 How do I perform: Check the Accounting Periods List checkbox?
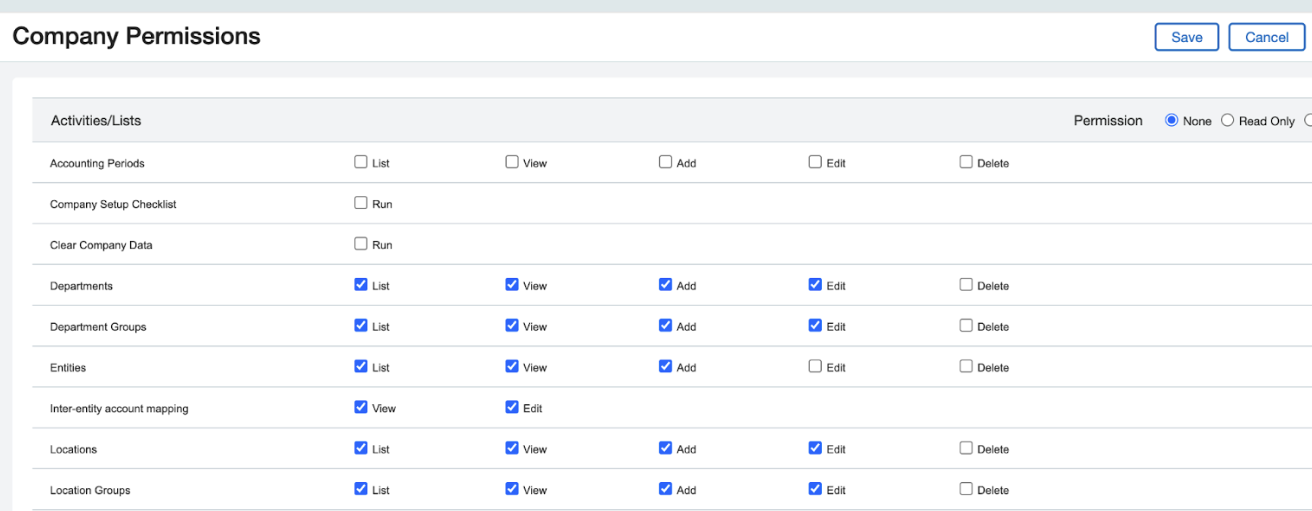tap(361, 162)
